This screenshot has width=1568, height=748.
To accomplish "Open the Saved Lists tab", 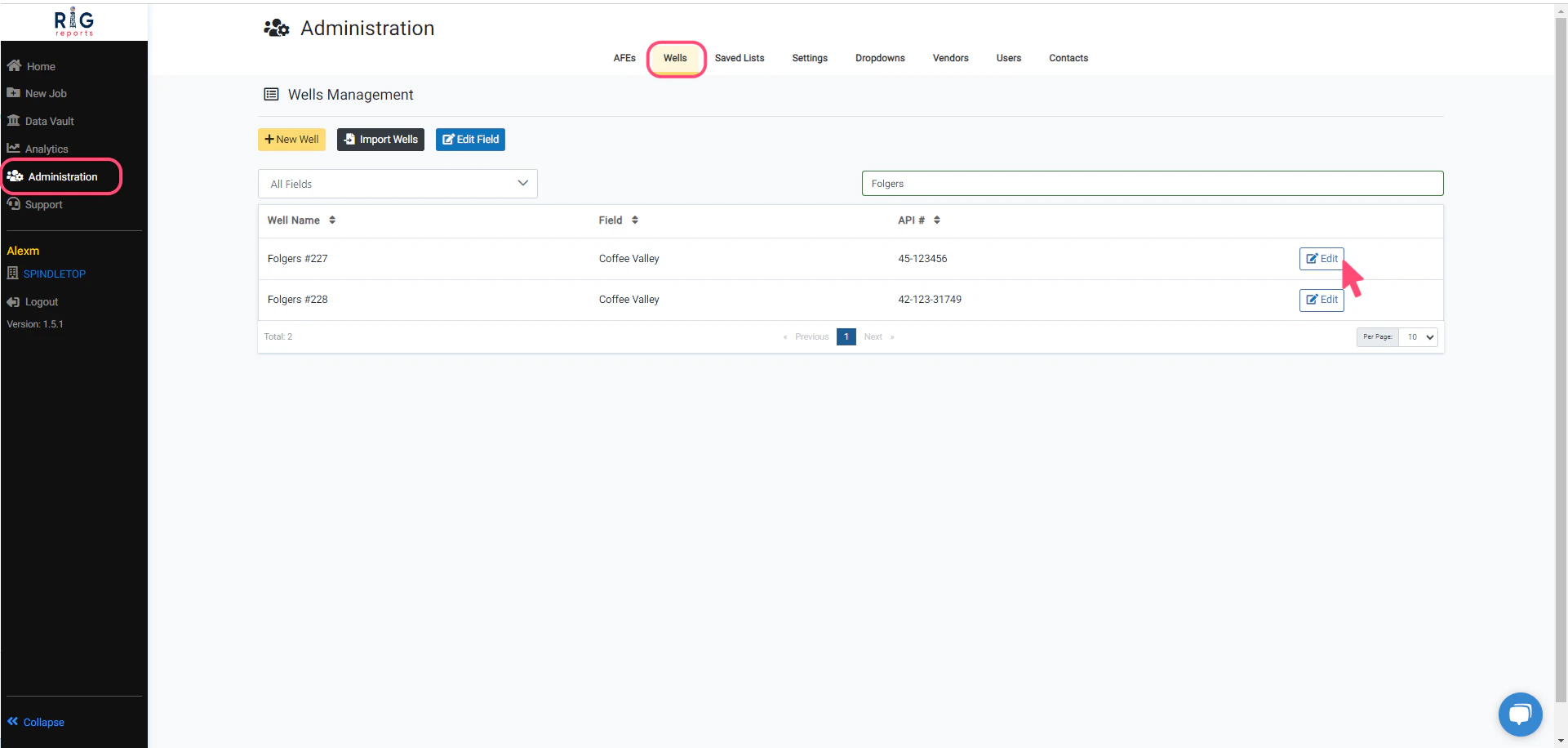I will 740,58.
